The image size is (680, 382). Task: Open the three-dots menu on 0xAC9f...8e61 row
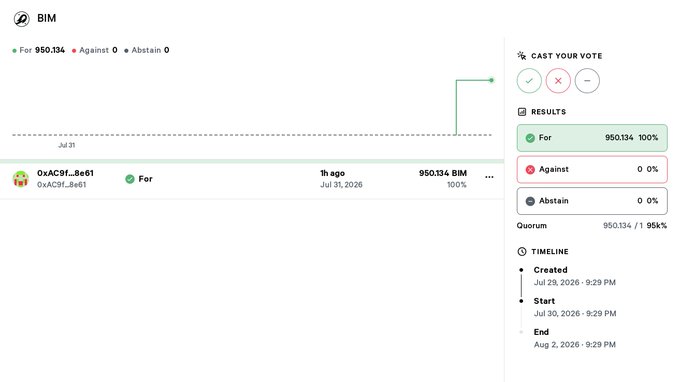tap(489, 177)
